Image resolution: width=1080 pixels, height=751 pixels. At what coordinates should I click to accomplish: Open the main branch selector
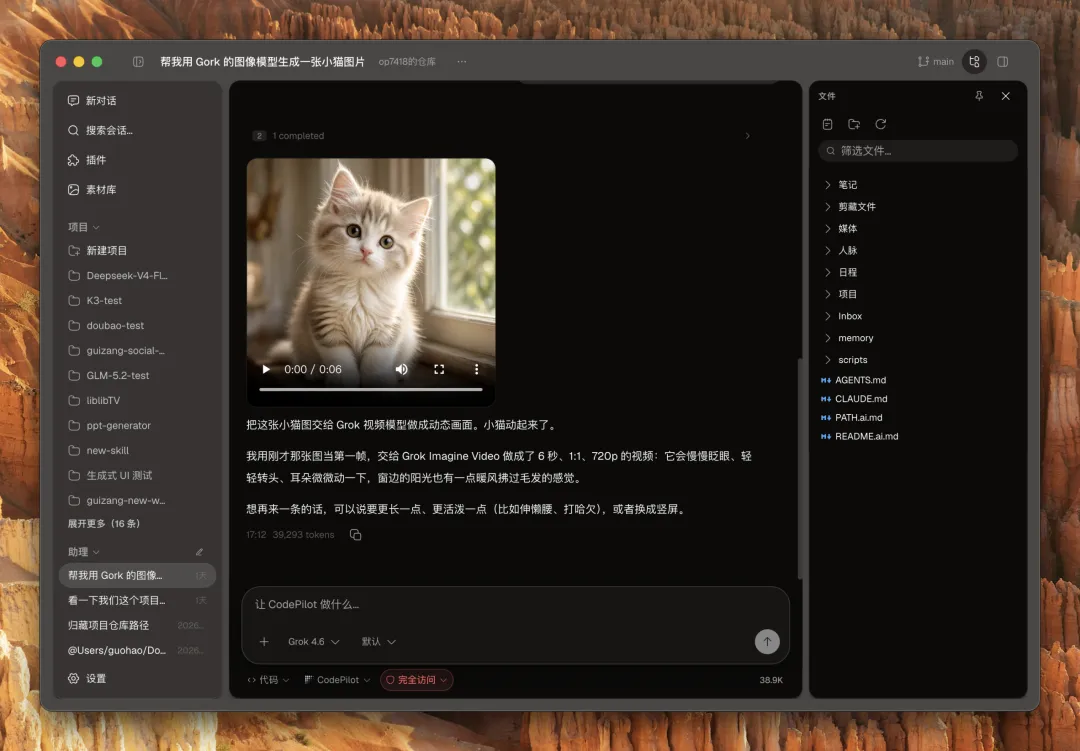pos(935,61)
